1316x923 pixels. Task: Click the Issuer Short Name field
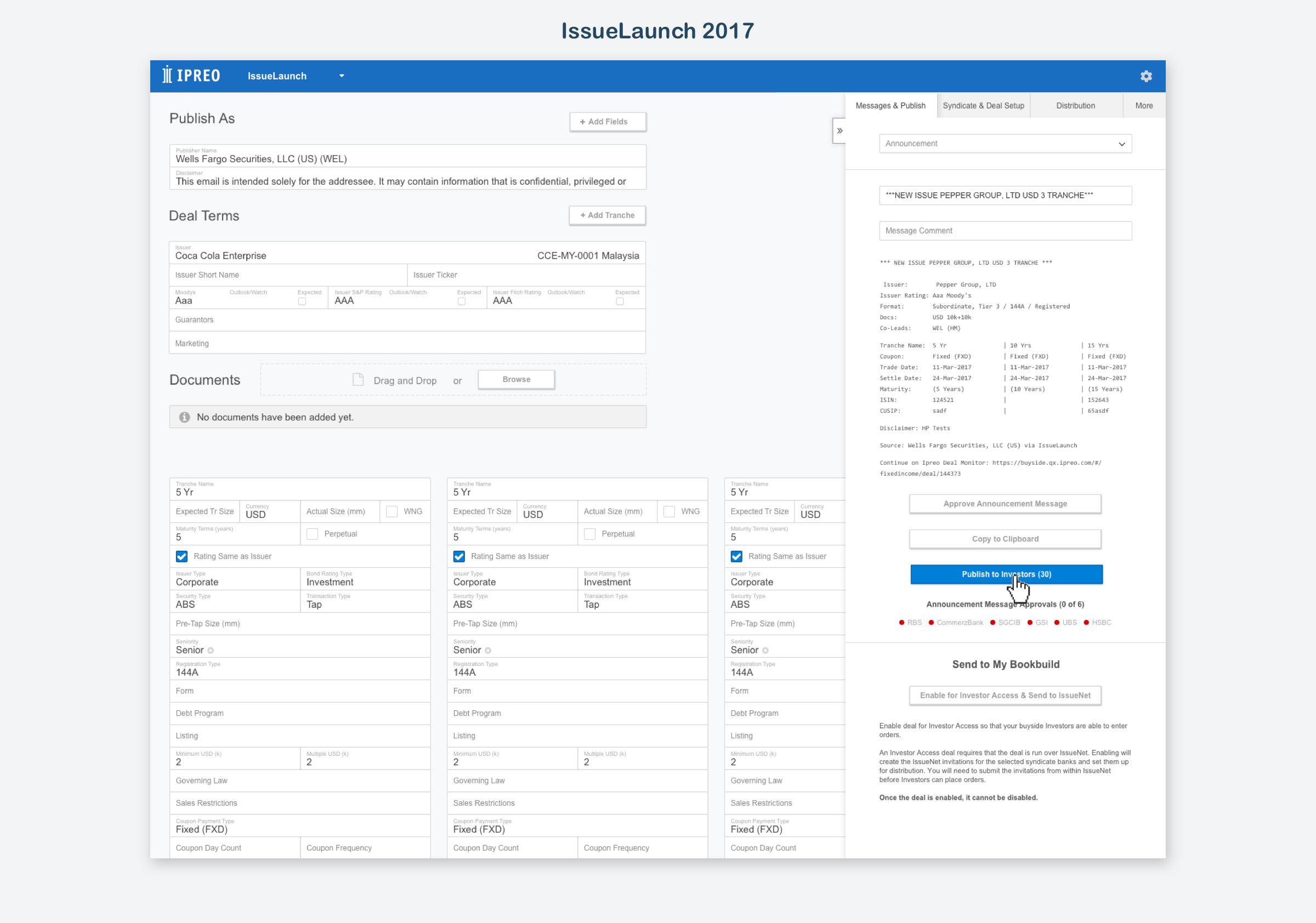(288, 275)
